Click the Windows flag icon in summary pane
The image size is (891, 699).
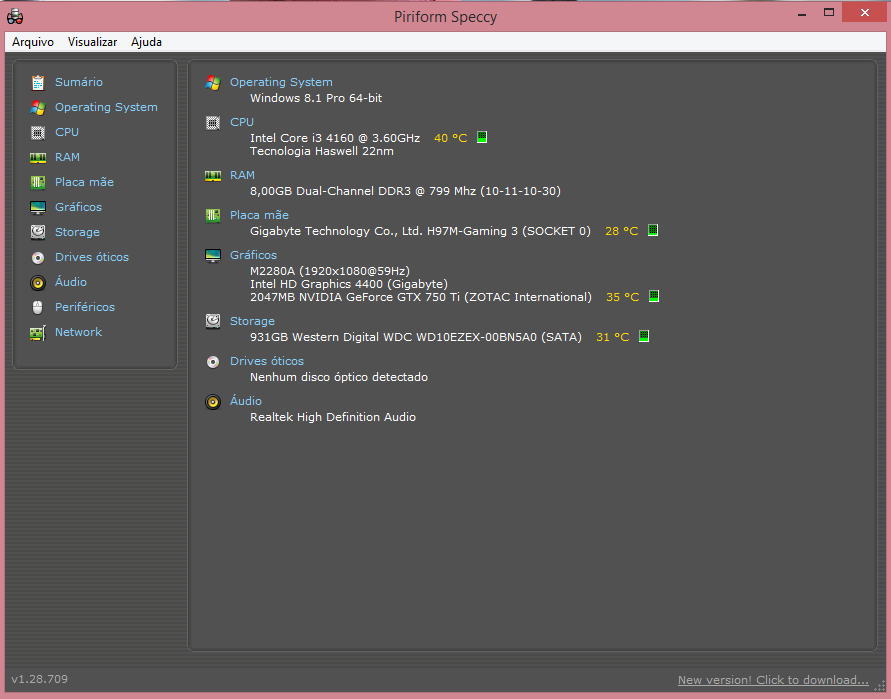[x=213, y=82]
